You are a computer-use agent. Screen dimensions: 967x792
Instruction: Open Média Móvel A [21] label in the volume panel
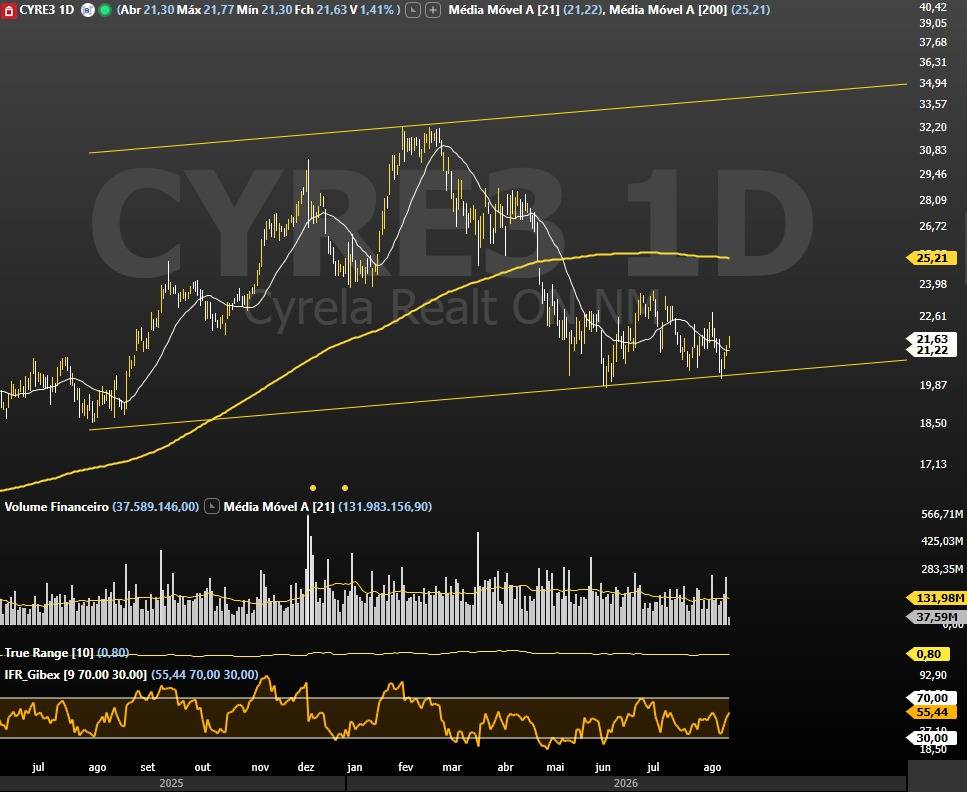coord(279,506)
